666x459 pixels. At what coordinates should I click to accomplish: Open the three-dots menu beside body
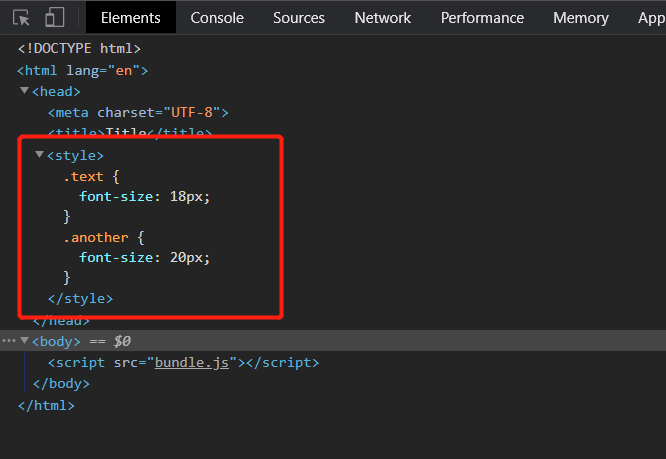[x=9, y=341]
